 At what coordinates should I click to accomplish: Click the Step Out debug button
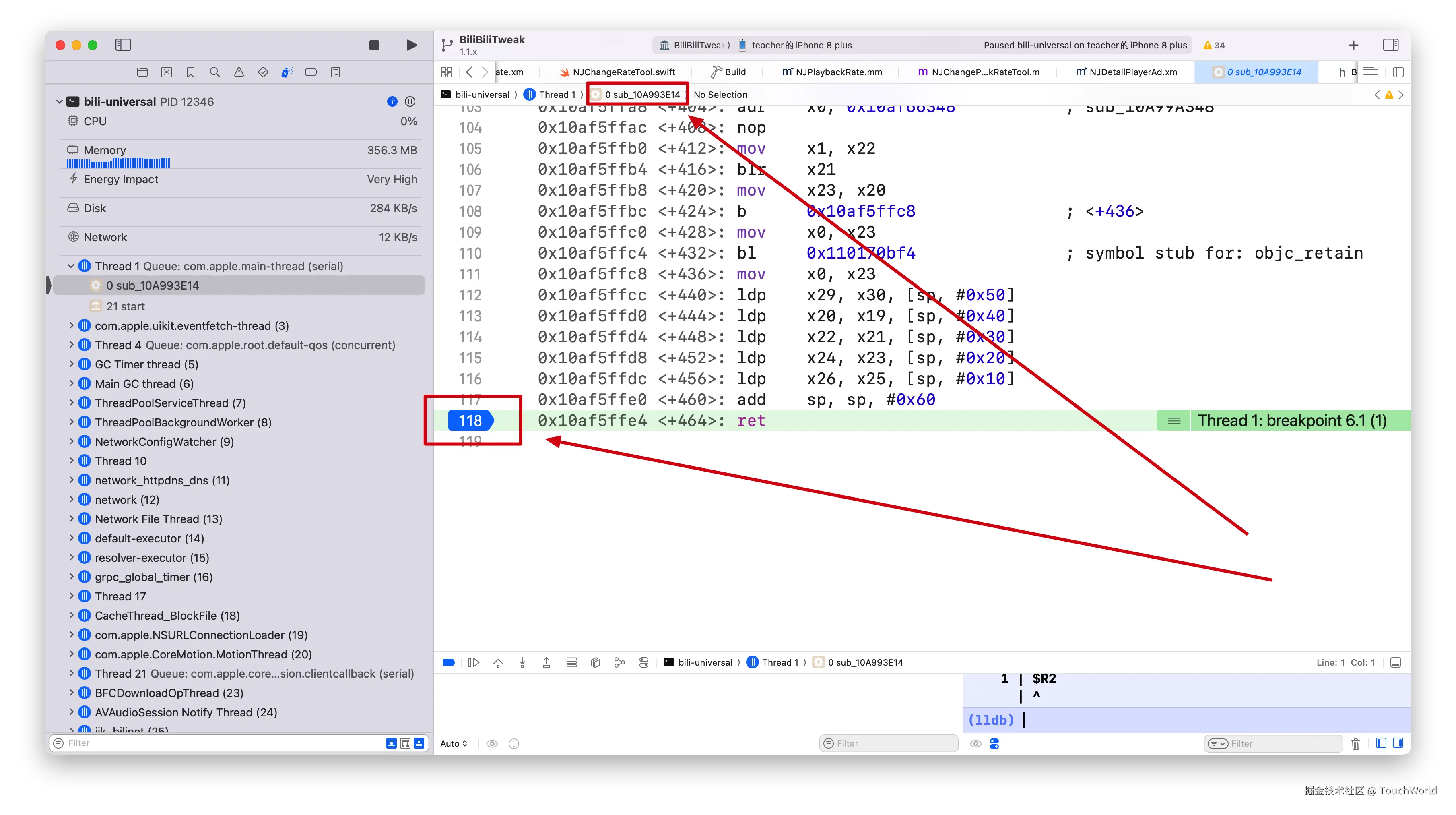coord(547,662)
